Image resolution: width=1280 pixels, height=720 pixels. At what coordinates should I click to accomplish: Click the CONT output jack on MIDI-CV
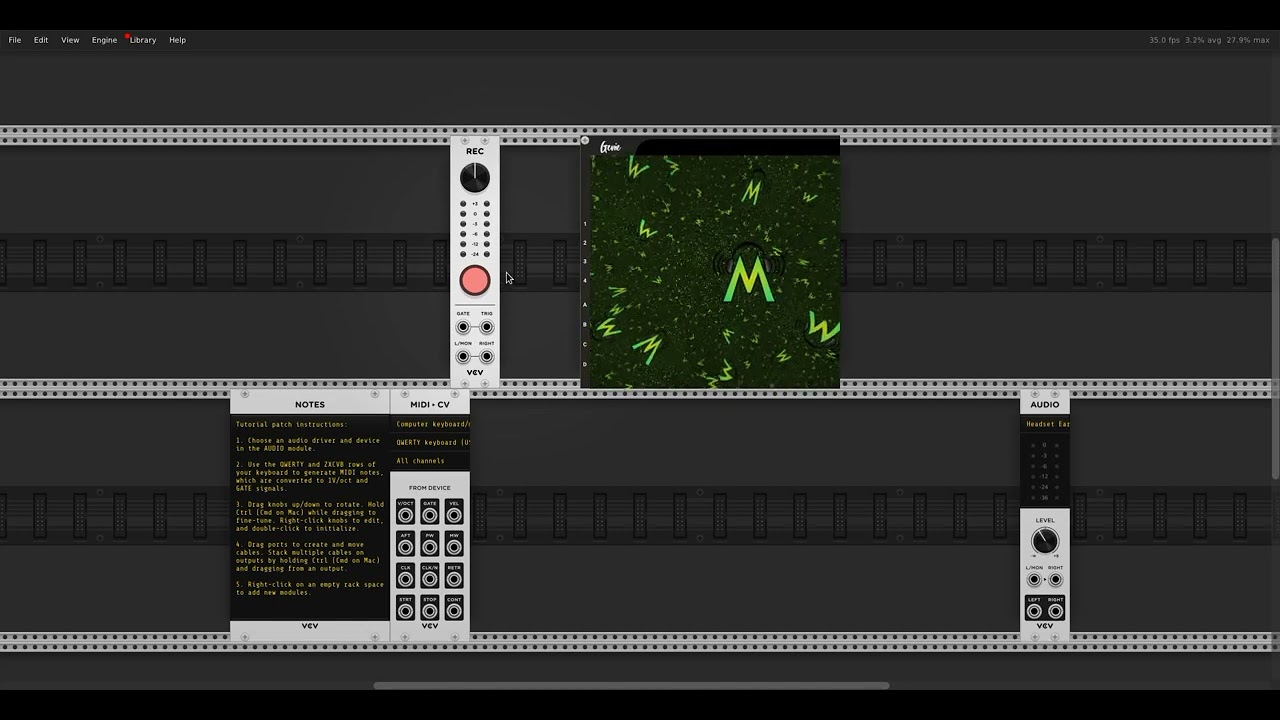[x=454, y=611]
